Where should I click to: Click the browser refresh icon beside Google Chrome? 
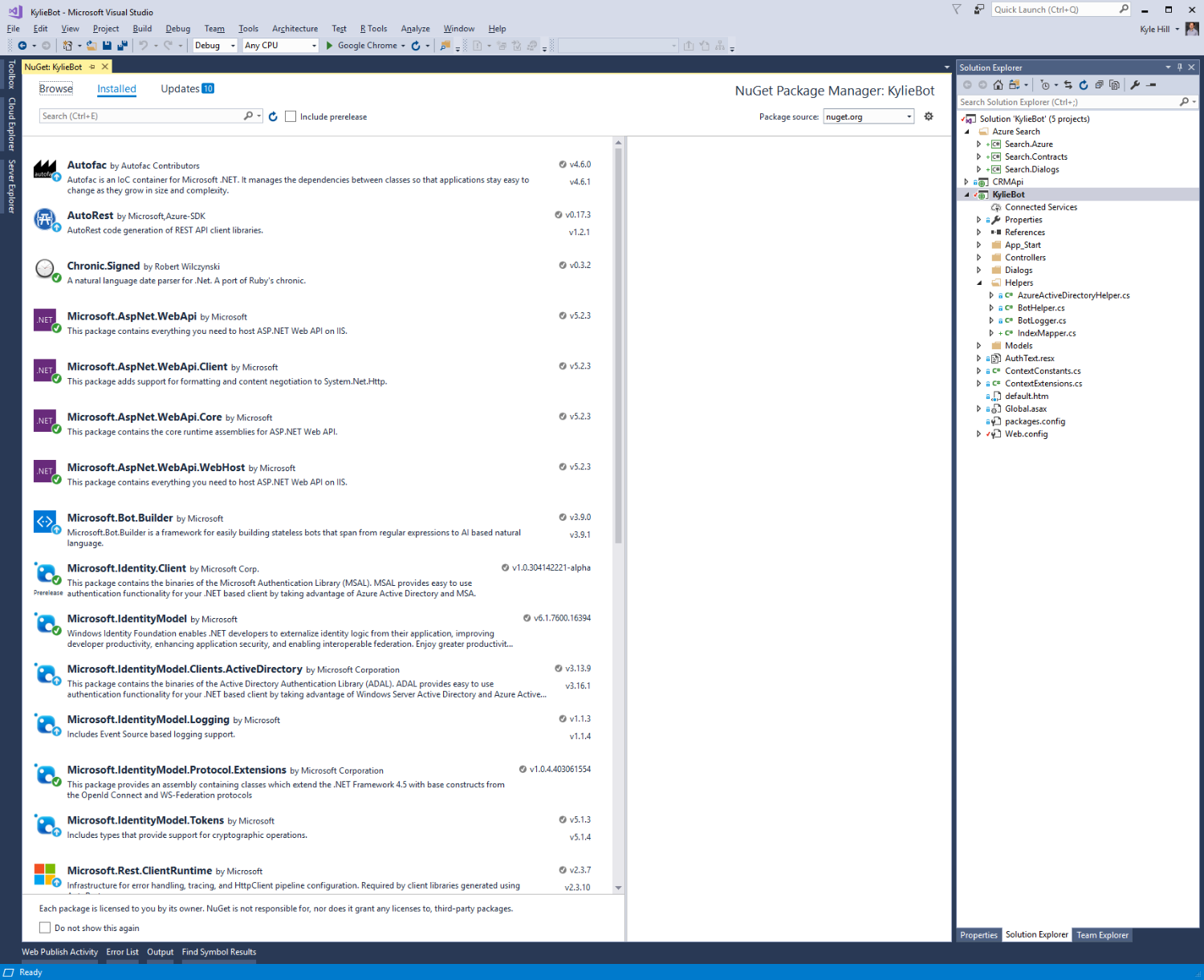point(416,46)
